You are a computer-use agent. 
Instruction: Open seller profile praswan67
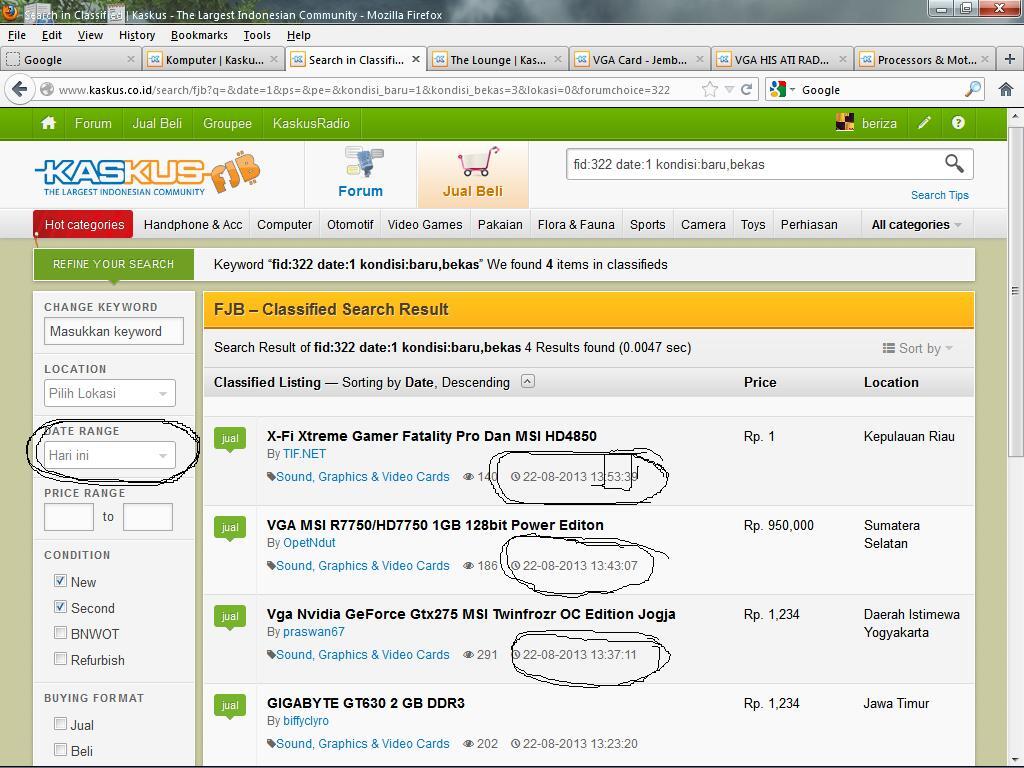313,632
